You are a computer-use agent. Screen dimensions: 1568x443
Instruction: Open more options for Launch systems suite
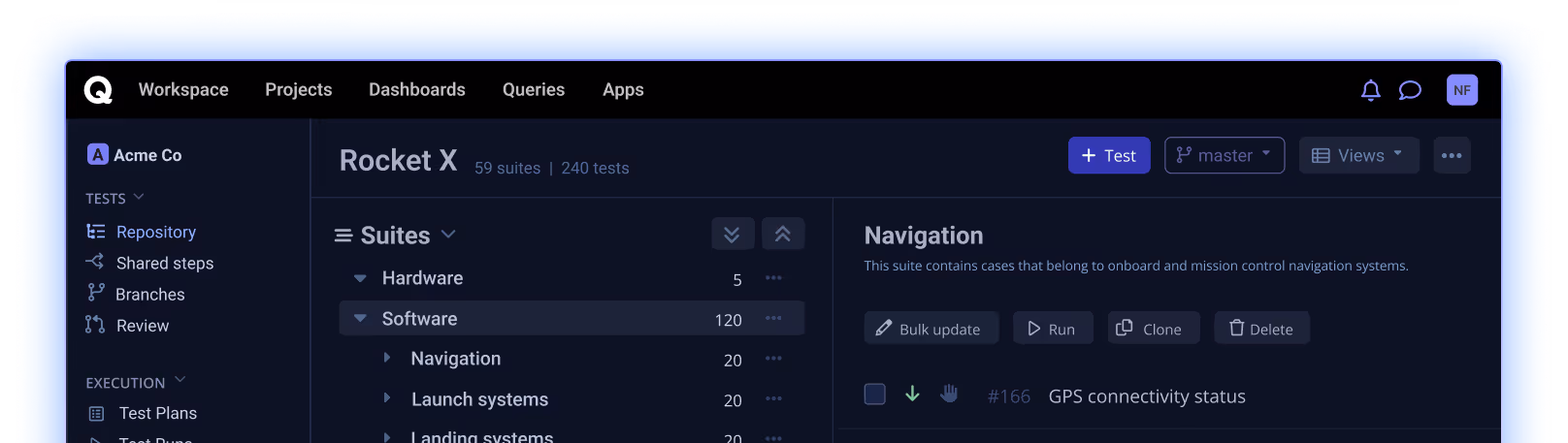pyautogui.click(x=773, y=399)
